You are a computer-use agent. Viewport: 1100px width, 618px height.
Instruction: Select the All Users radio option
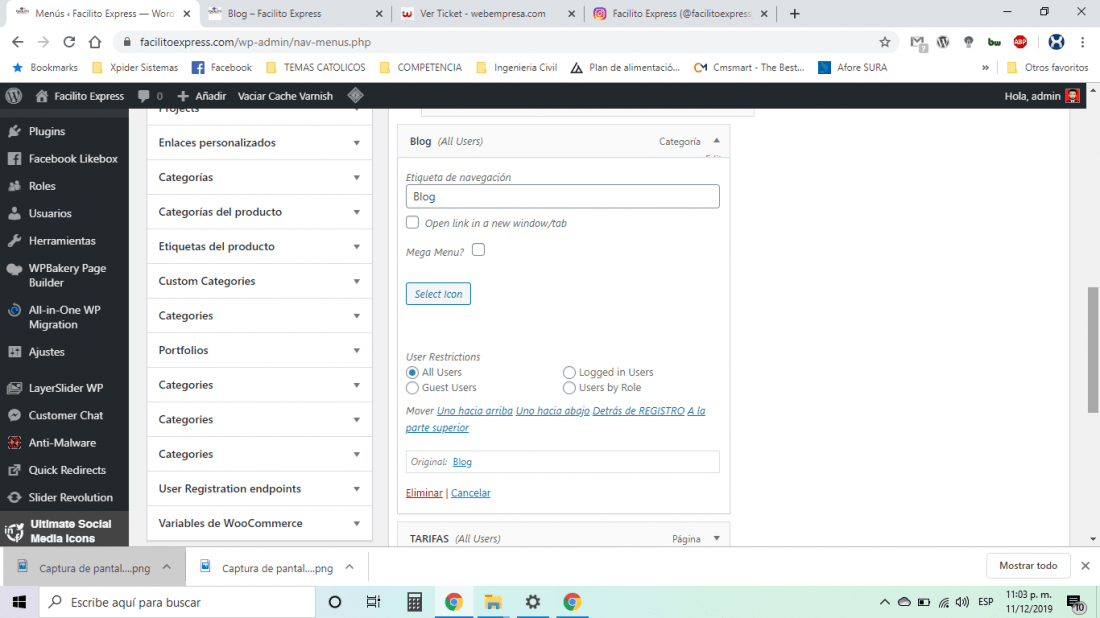click(412, 372)
